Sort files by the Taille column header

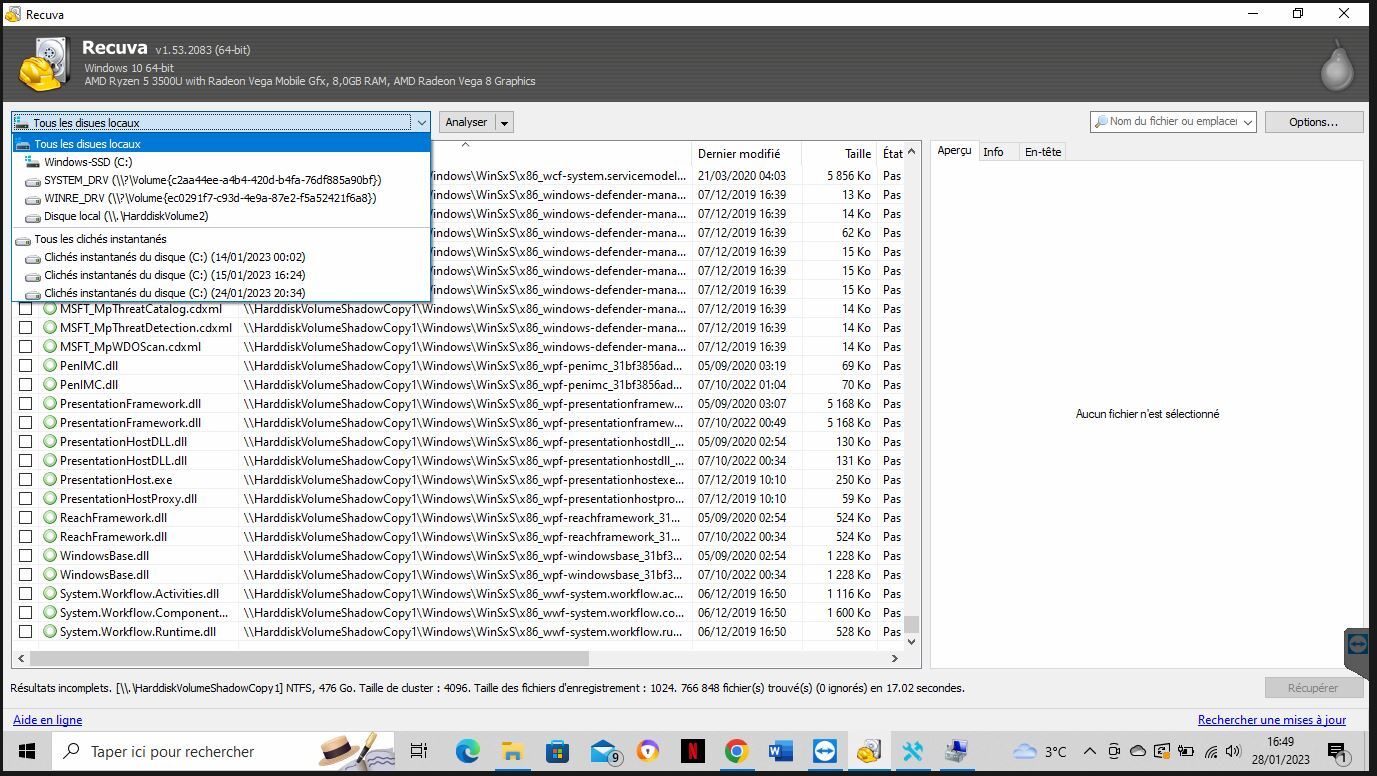pyautogui.click(x=840, y=154)
